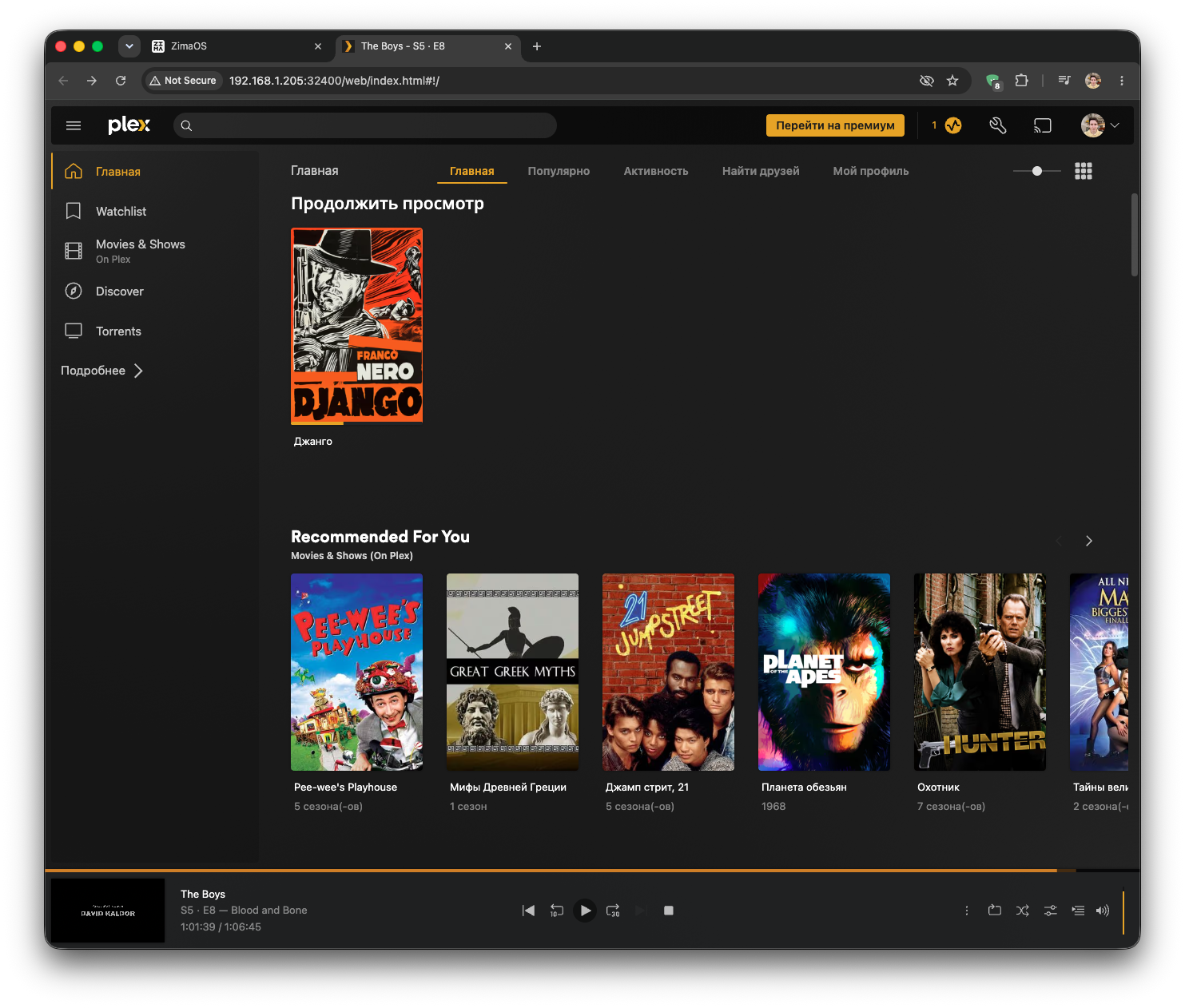Click in the Plex search field

tap(365, 125)
